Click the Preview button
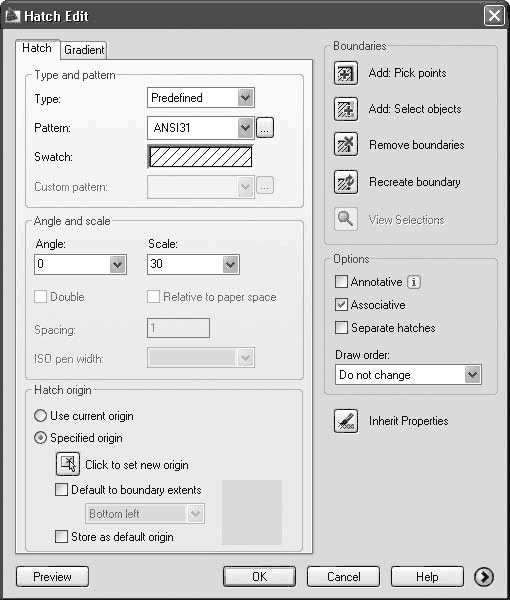Screen dimensions: 510x600 pyautogui.click(x=52, y=577)
